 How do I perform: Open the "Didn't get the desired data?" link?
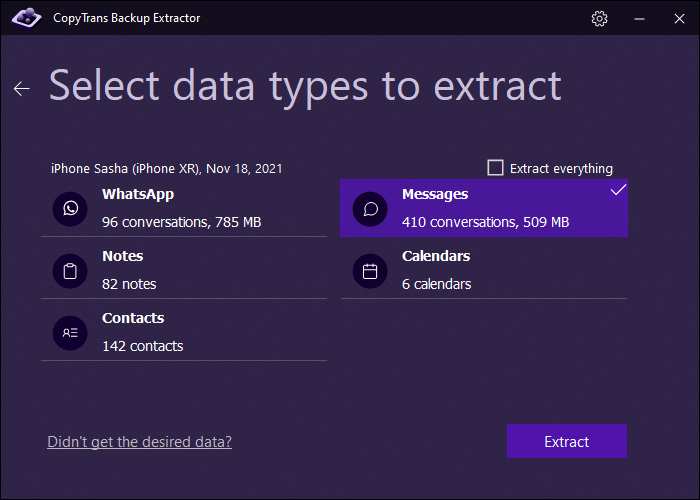pos(139,441)
